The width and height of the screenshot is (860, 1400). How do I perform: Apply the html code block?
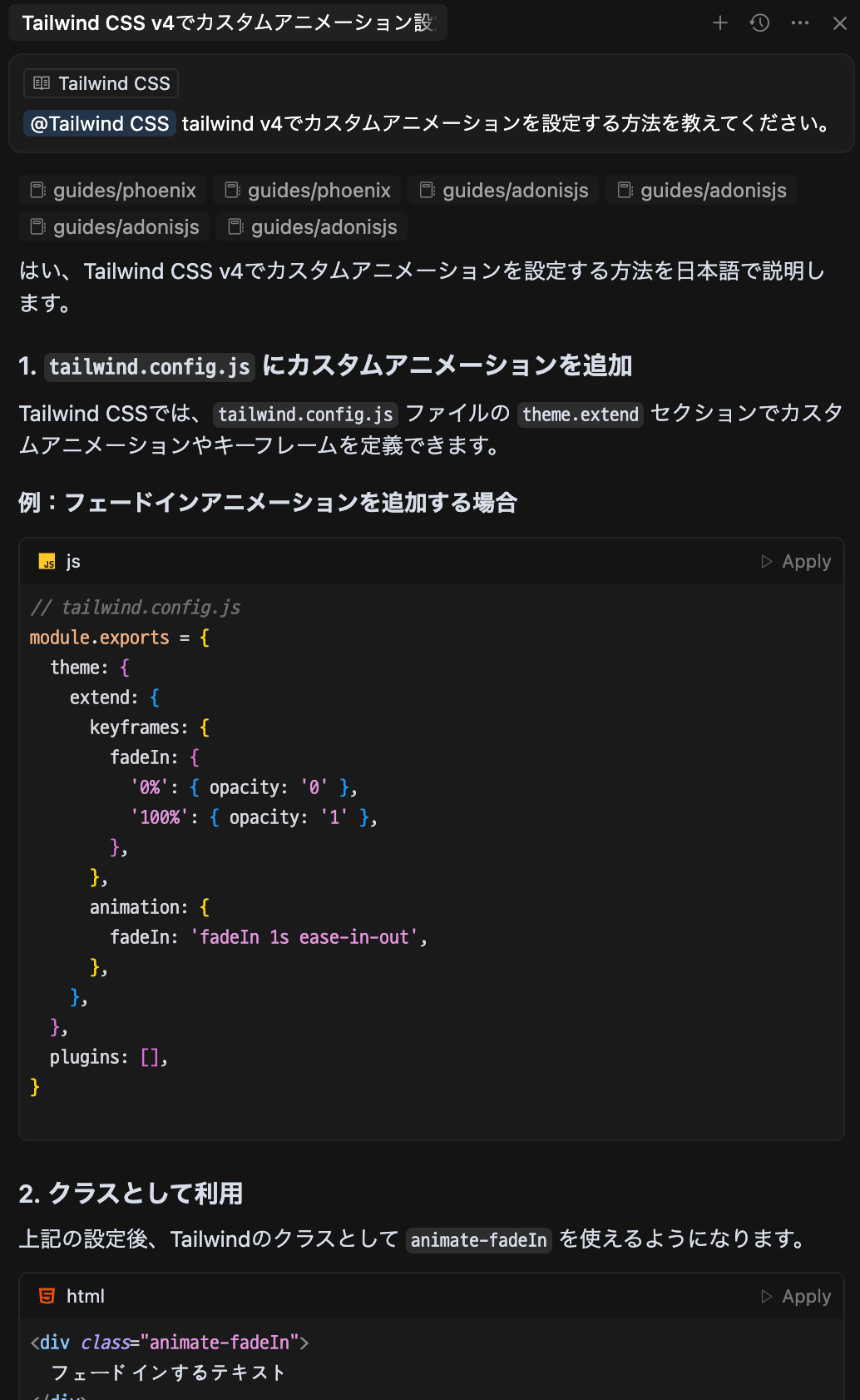[x=796, y=1296]
